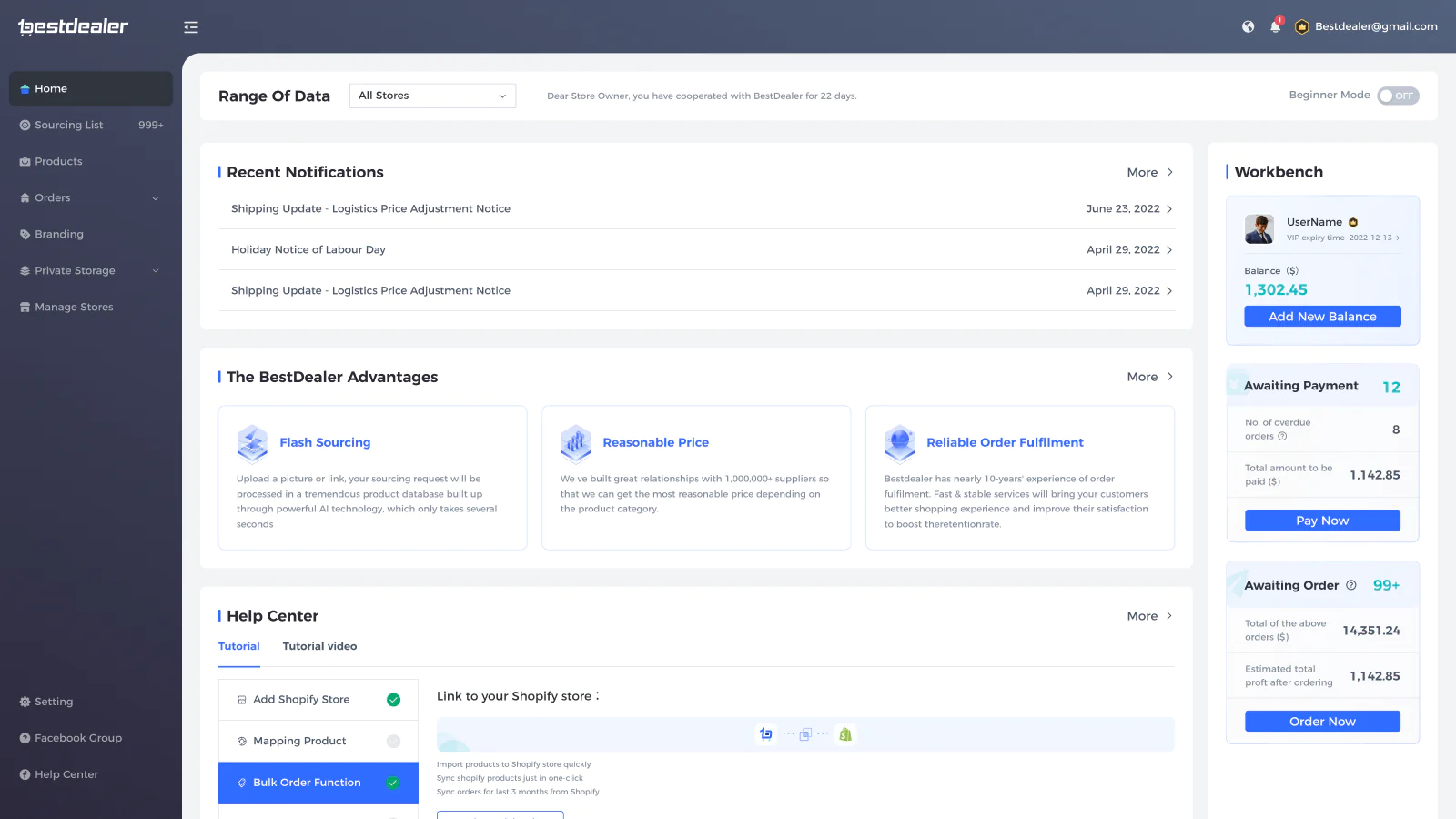Click More arrow in BestDealer Advantages
This screenshot has height=819, width=1456.
(1169, 377)
